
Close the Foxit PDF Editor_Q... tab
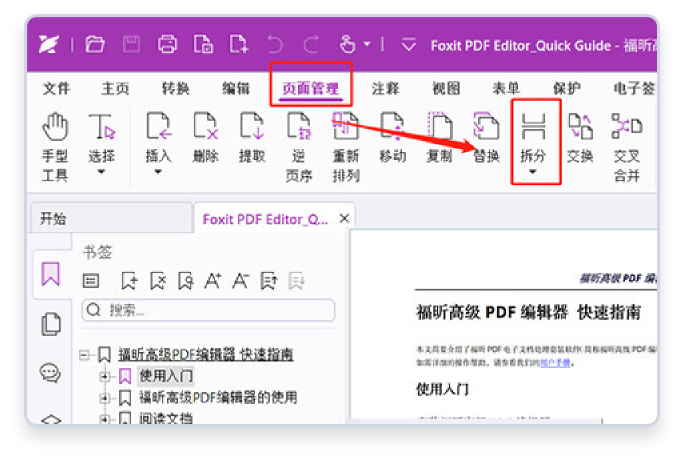coord(344,219)
